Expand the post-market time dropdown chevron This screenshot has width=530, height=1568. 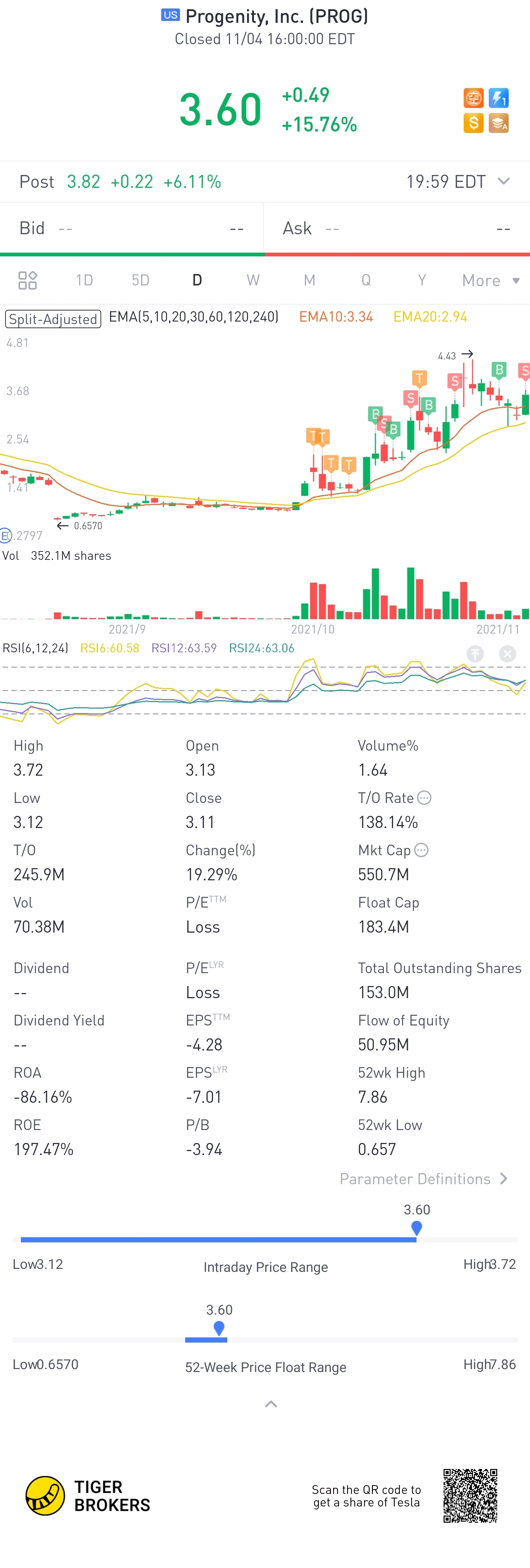pos(503,181)
